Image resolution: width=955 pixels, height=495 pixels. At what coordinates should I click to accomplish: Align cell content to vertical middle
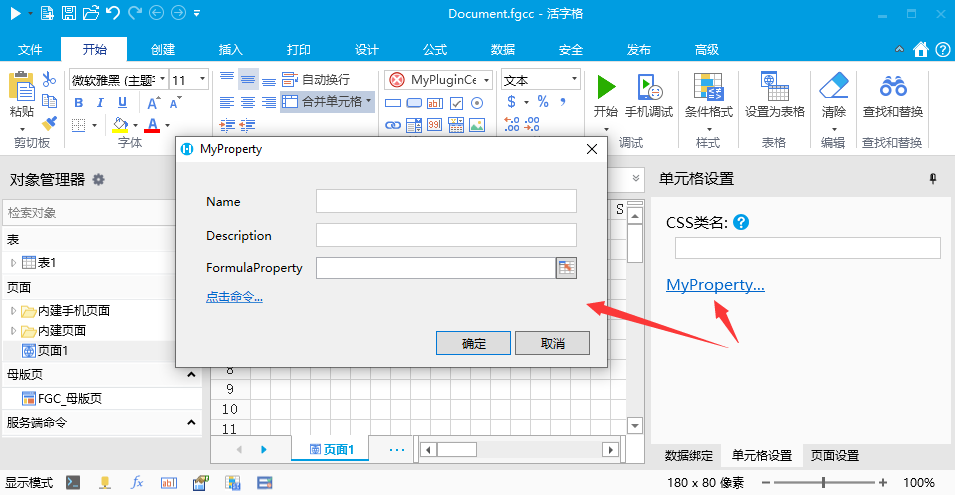click(248, 79)
